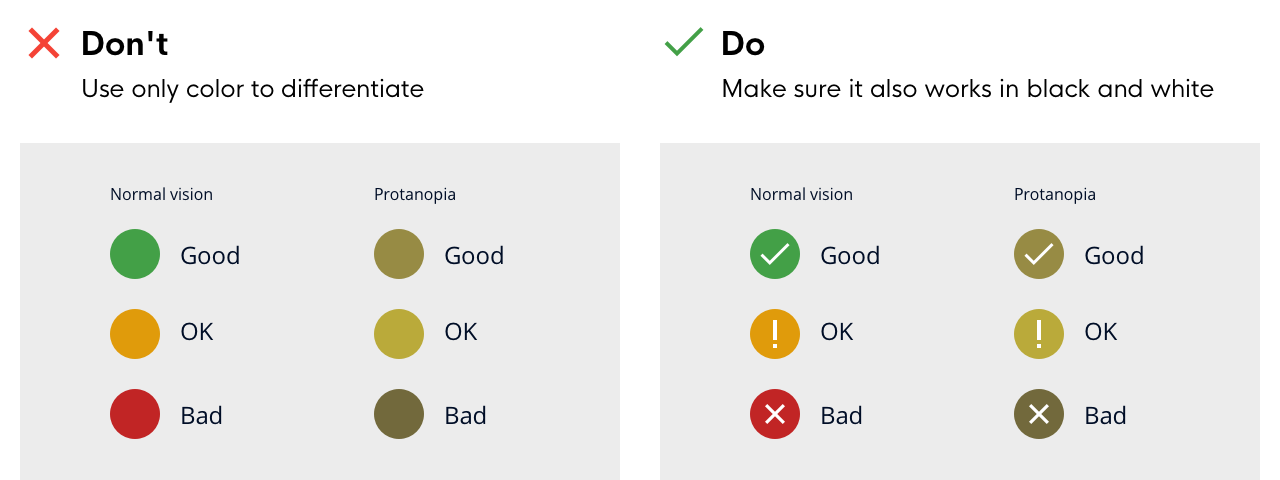This screenshot has width=1280, height=480.
Task: Pick the plain orange OK circle in Don't panel
Action: pyautogui.click(x=135, y=334)
